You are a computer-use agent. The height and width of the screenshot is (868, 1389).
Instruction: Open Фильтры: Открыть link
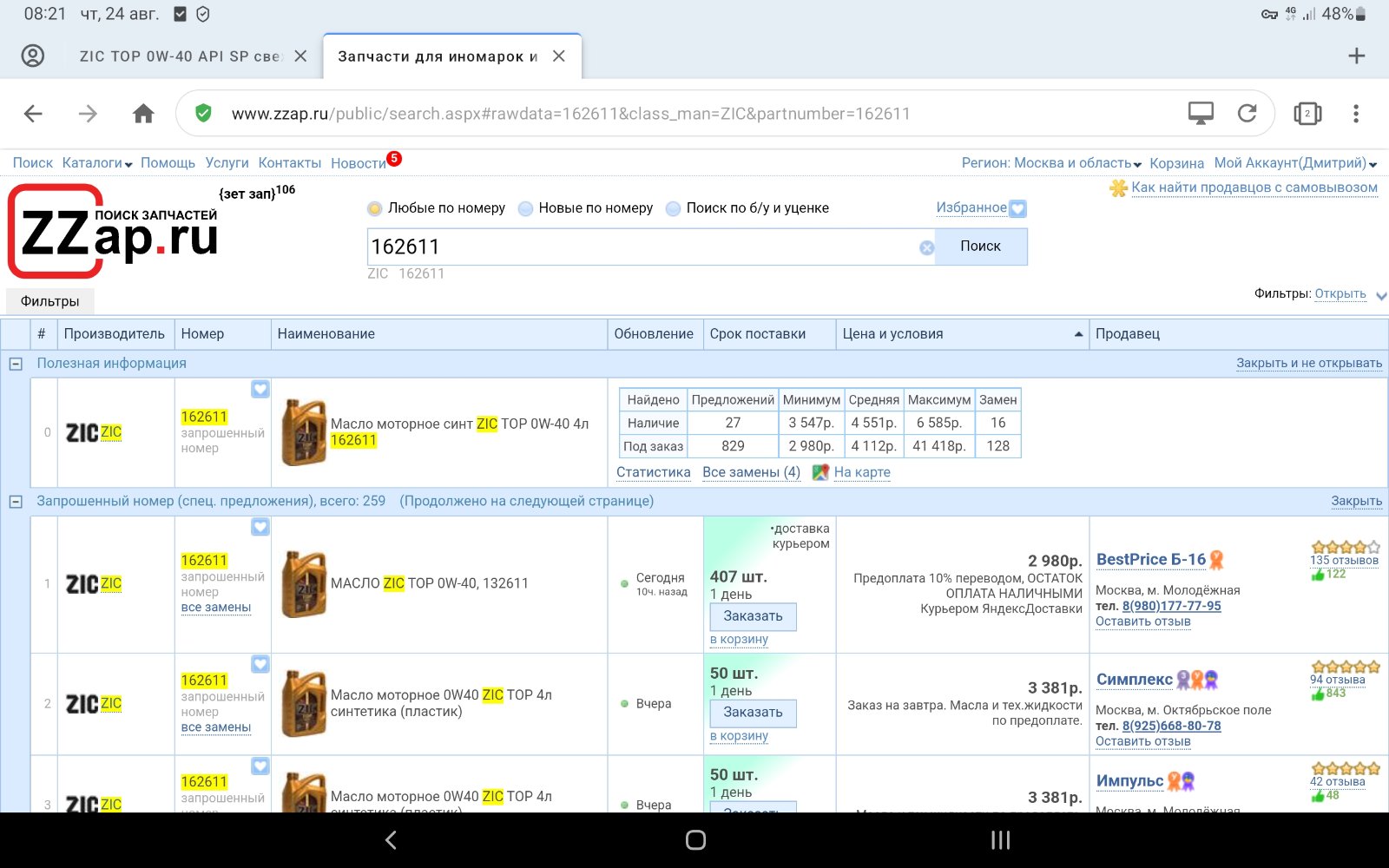point(1340,294)
